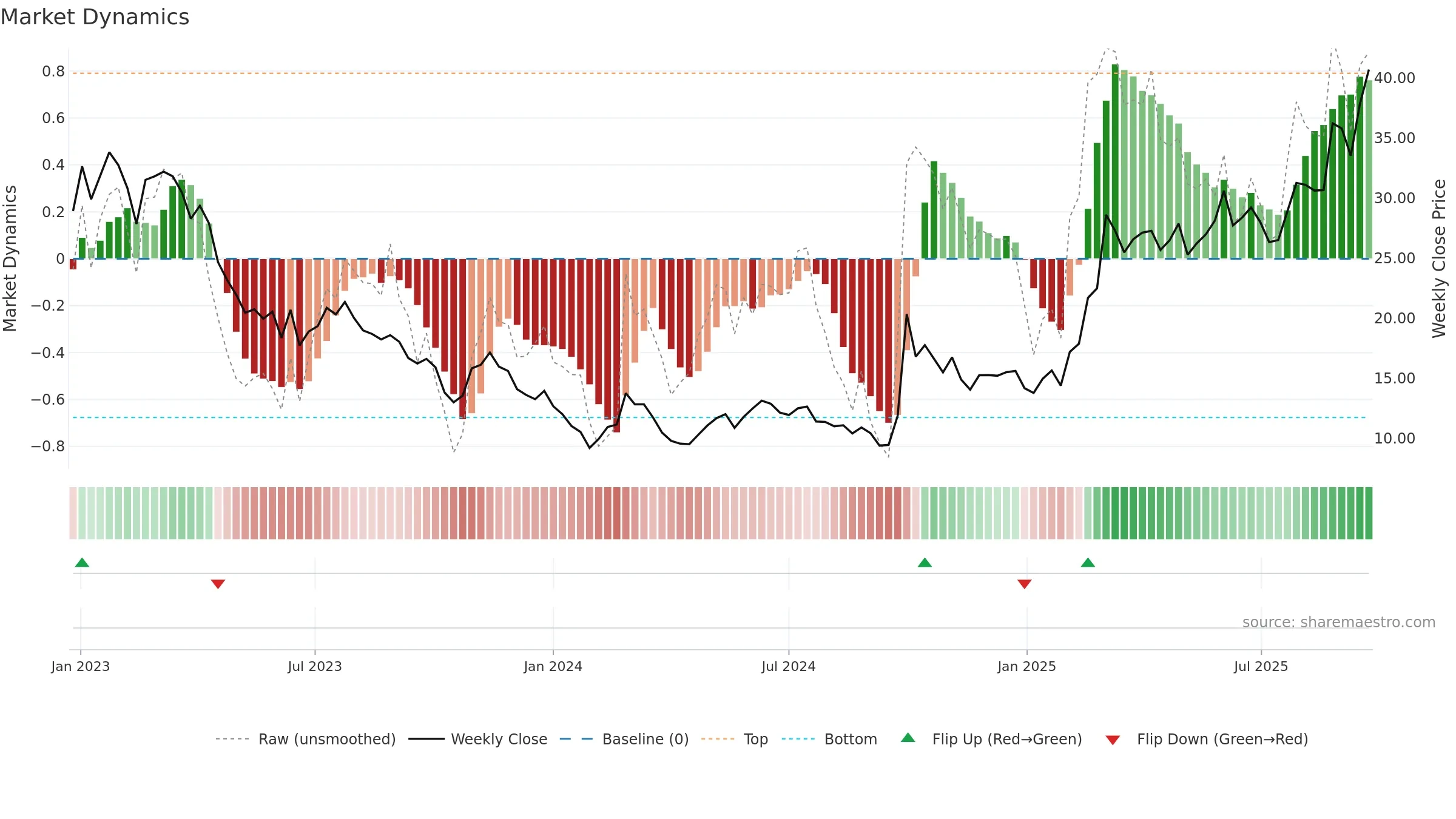Click the 40.00 price axis label
Image resolution: width=1456 pixels, height=819 pixels.
click(x=1395, y=78)
